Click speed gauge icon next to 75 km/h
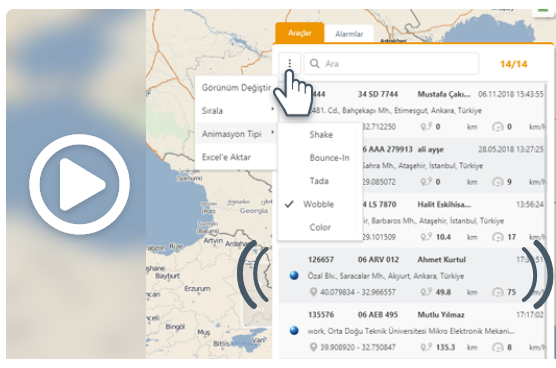Viewport: 556px width, 368px height. coord(498,292)
